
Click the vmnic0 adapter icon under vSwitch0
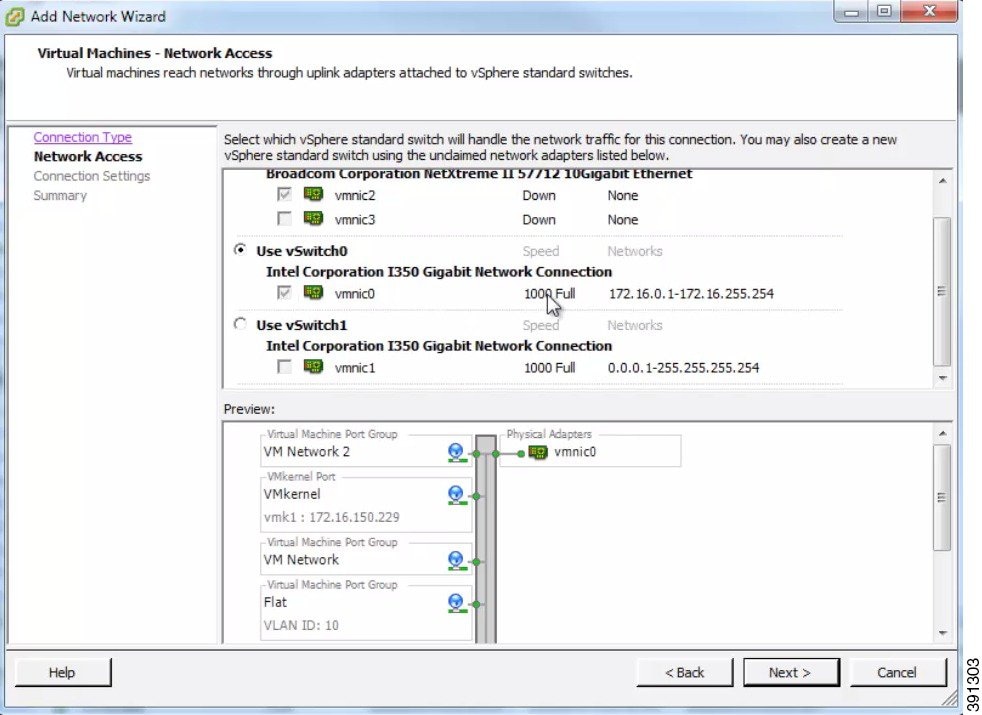[313, 293]
